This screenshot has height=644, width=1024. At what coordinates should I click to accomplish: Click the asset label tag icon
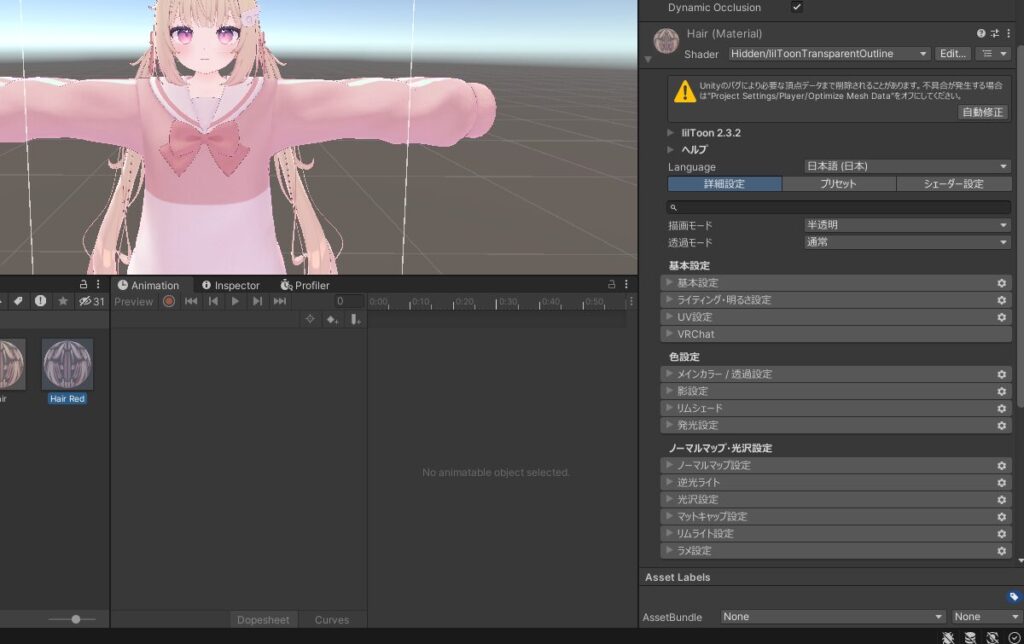pos(1013,597)
